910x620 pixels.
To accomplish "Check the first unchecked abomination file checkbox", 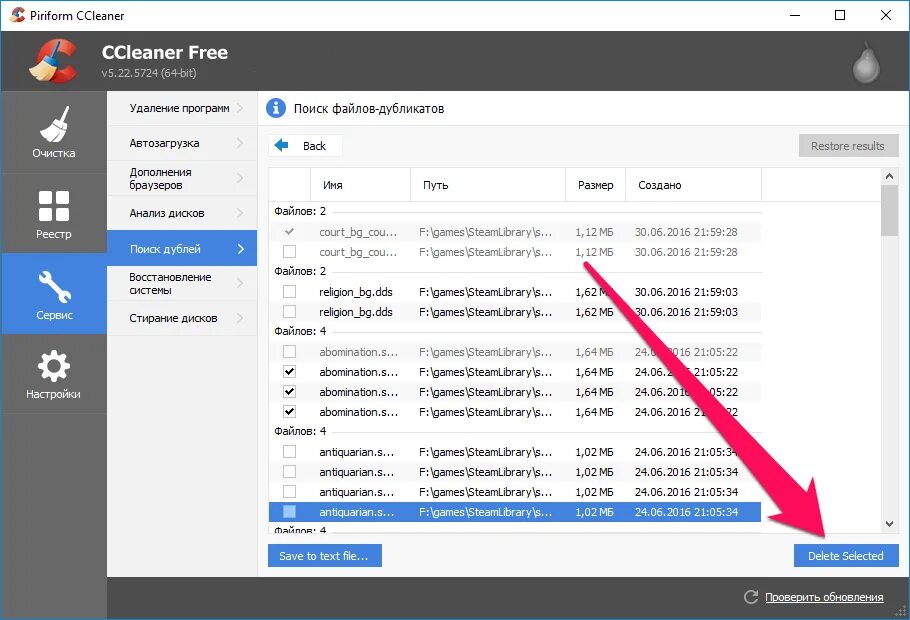I will point(289,351).
